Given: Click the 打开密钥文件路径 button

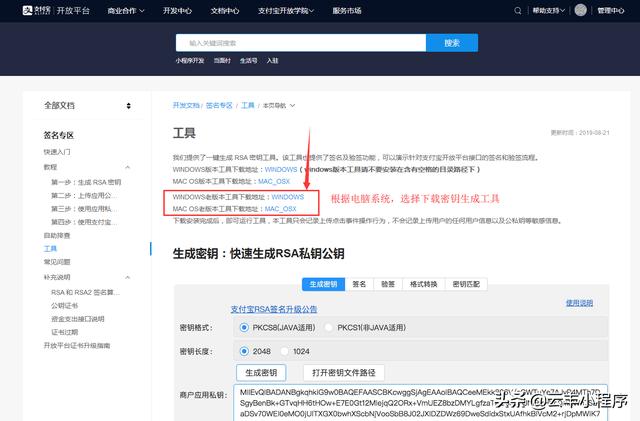Looking at the screenshot, I should [x=344, y=372].
